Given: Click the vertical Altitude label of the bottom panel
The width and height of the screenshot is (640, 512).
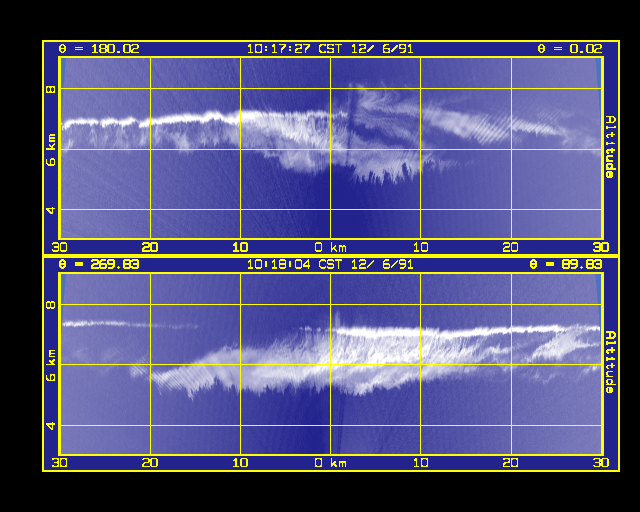Looking at the screenshot, I should pyautogui.click(x=610, y=362).
